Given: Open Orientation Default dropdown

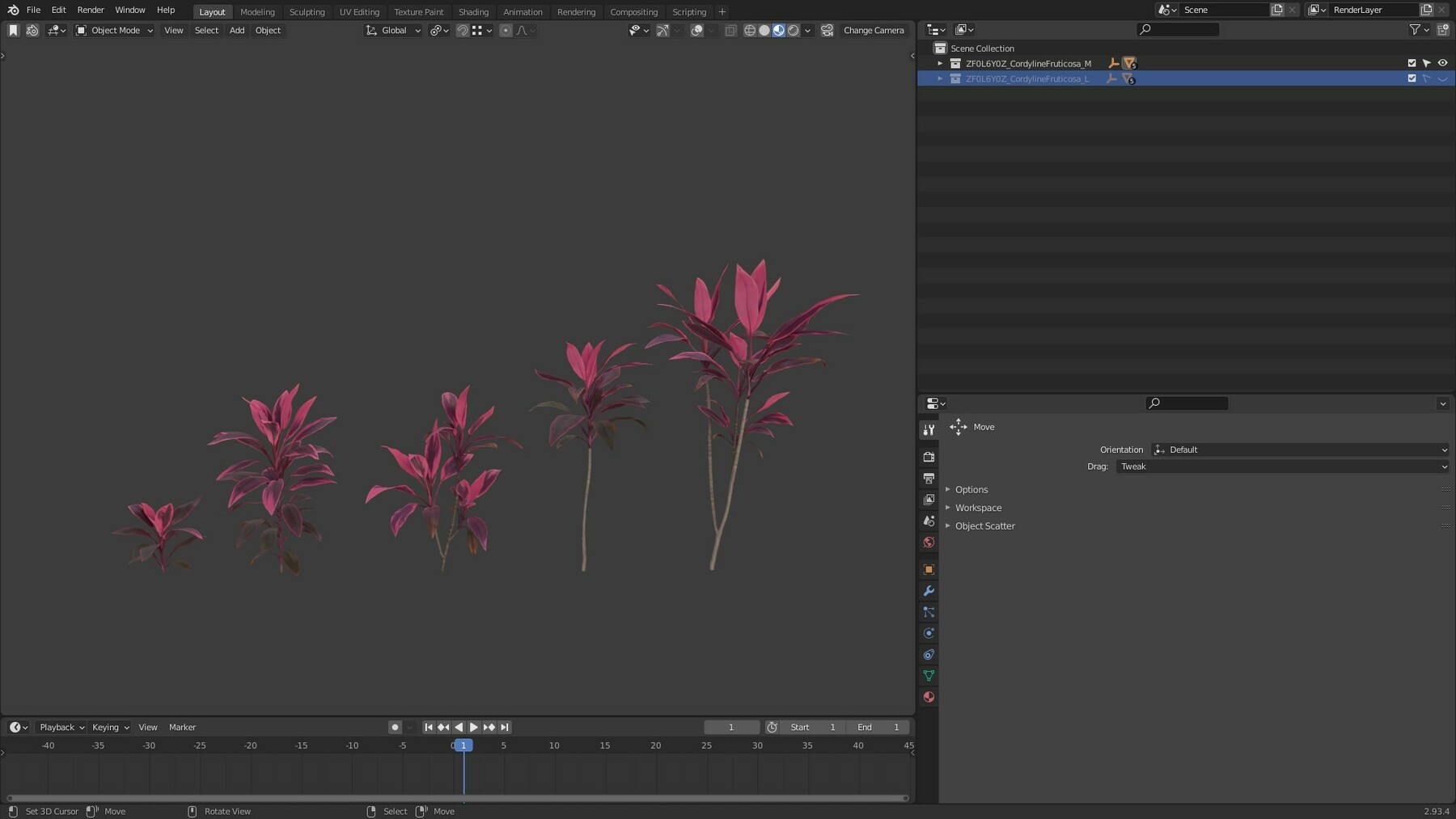Looking at the screenshot, I should pos(1300,450).
